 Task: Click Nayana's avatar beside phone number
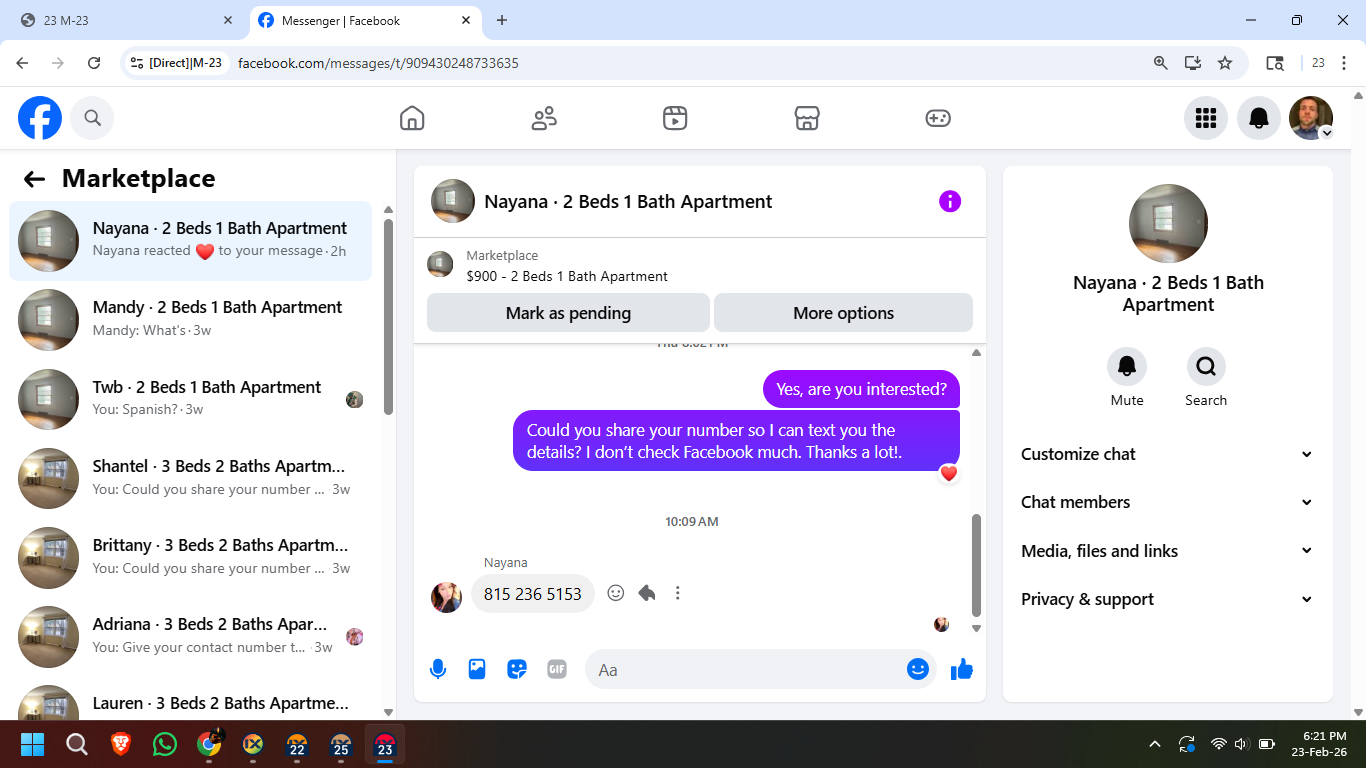pyautogui.click(x=446, y=597)
